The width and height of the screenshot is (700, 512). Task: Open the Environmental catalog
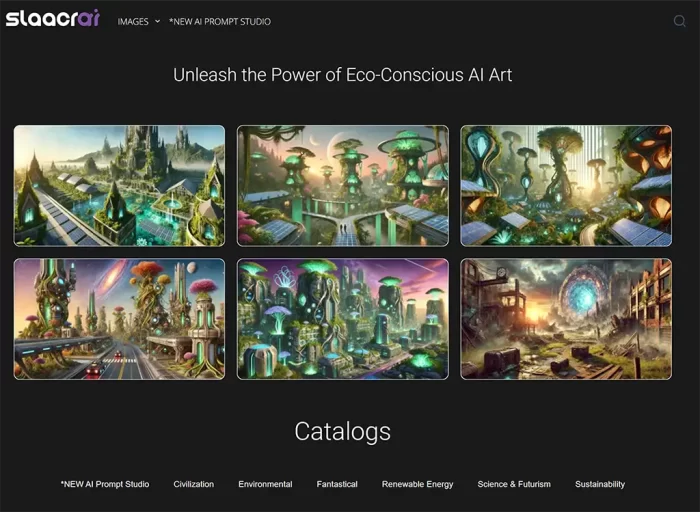[265, 484]
